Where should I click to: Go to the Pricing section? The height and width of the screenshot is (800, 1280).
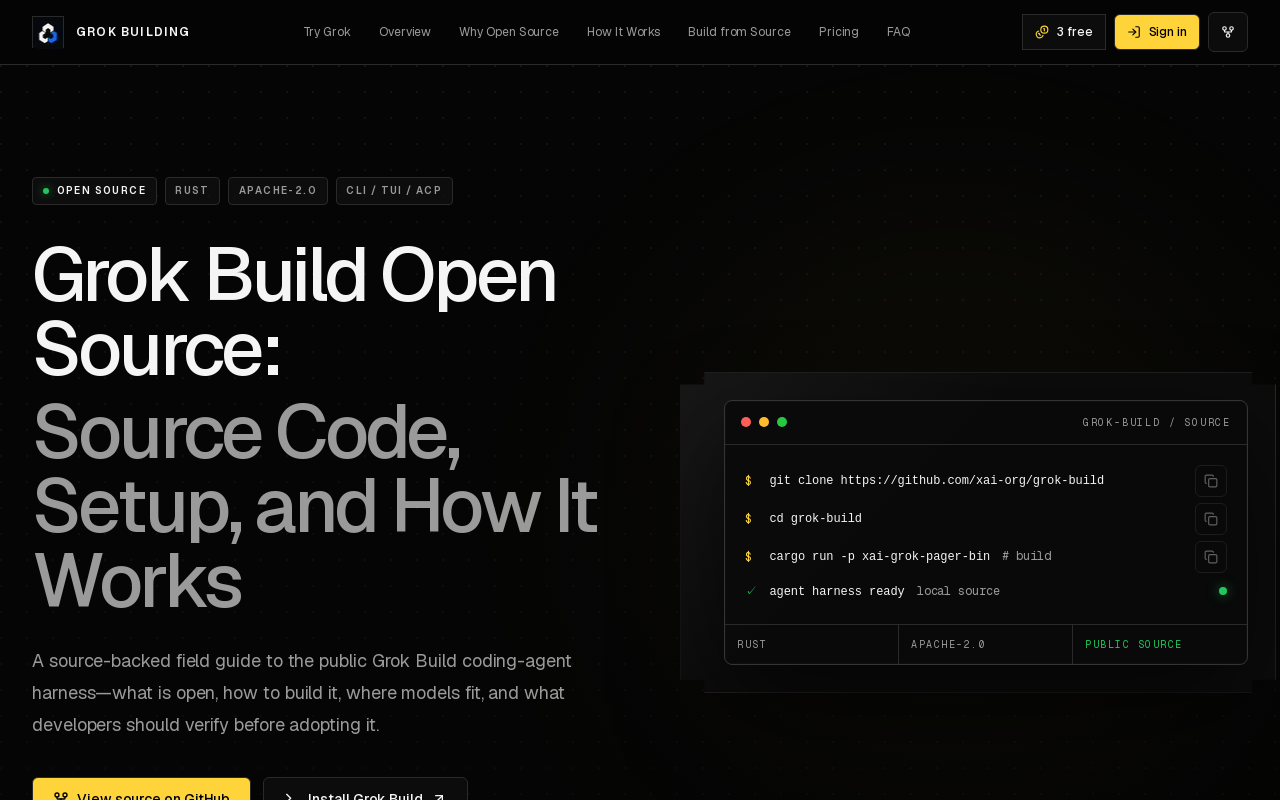pos(839,32)
